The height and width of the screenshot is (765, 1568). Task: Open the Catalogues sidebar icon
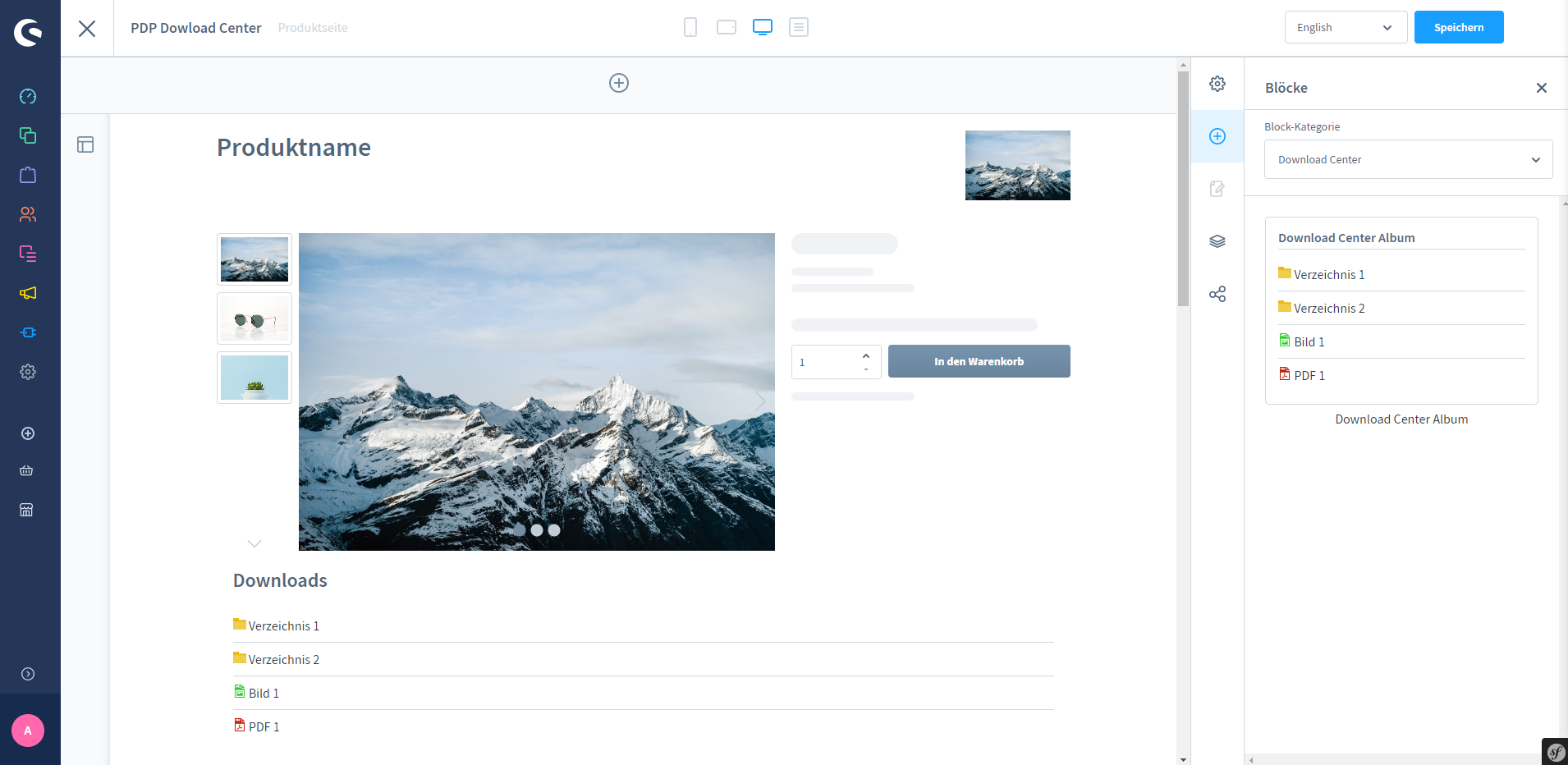[28, 135]
